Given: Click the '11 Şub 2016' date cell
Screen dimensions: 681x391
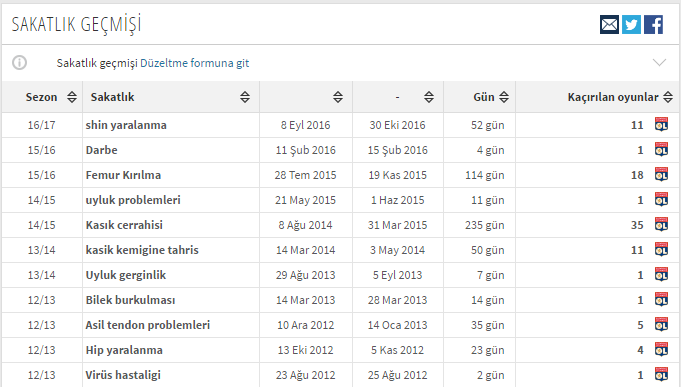Looking at the screenshot, I should pos(305,150).
